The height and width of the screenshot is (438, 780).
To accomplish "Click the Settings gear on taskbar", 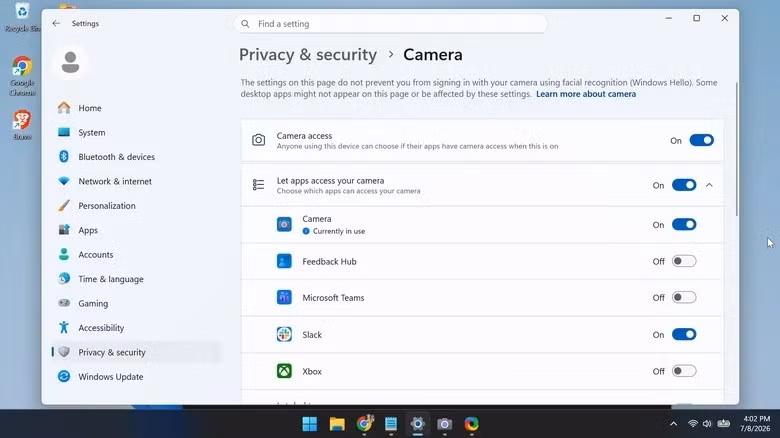I will (x=417, y=424).
